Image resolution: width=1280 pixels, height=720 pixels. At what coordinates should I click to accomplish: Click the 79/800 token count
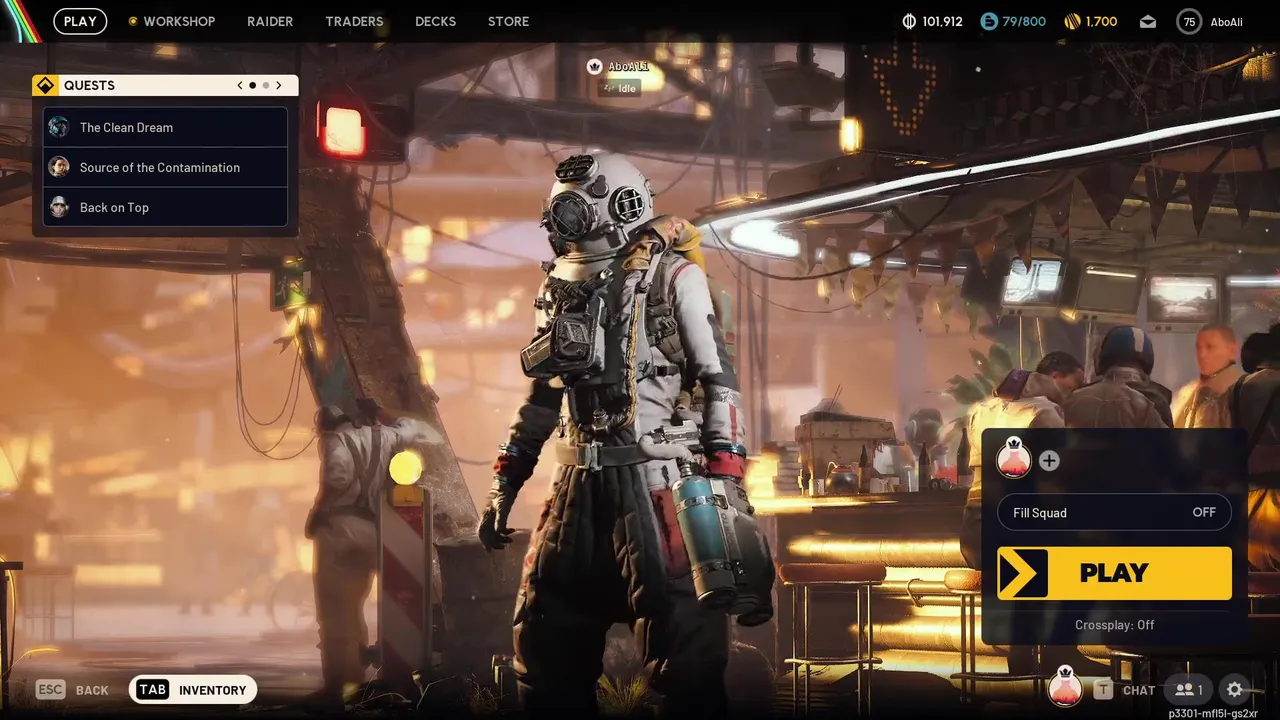pos(1025,21)
